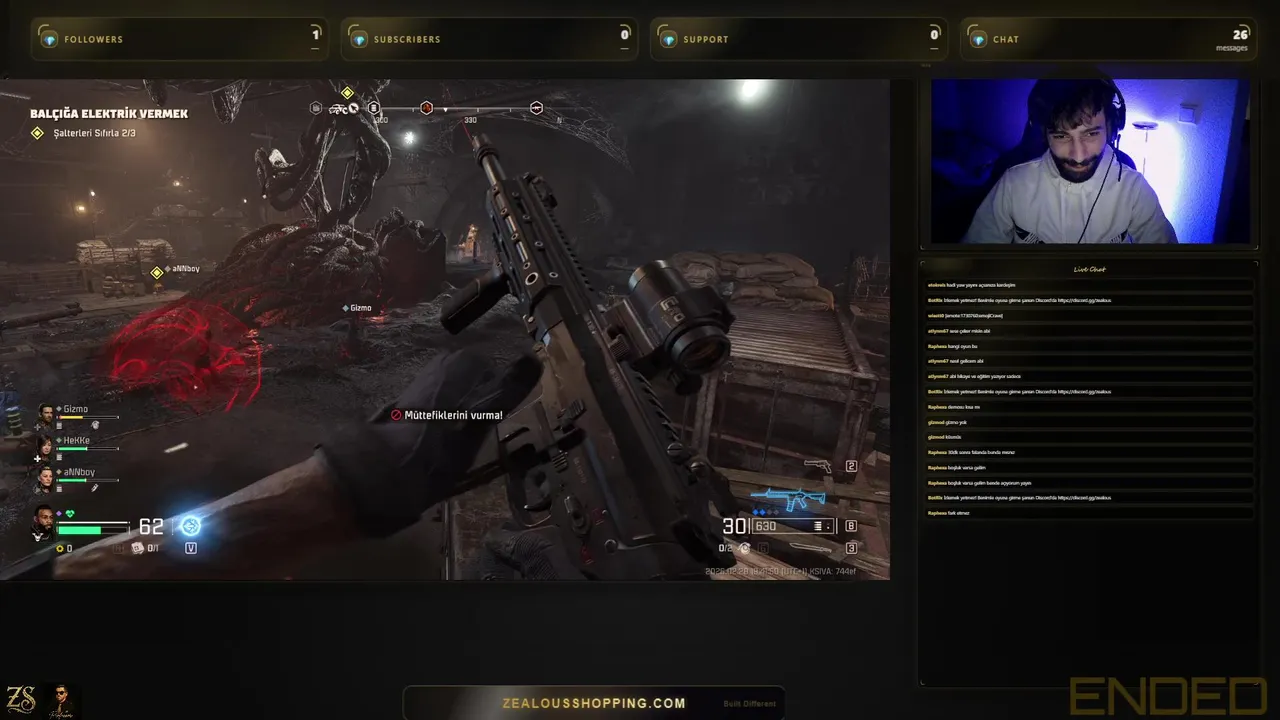Select the melee weapon in slot 3
Viewport: 1280px width, 720px height.
click(809, 548)
